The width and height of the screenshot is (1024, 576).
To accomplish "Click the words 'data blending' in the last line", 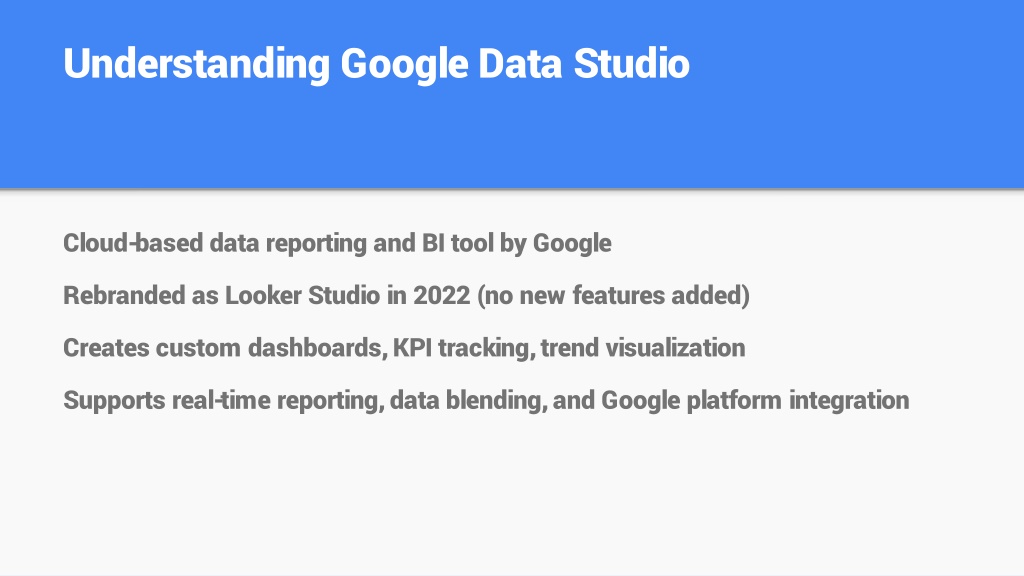I will click(468, 400).
